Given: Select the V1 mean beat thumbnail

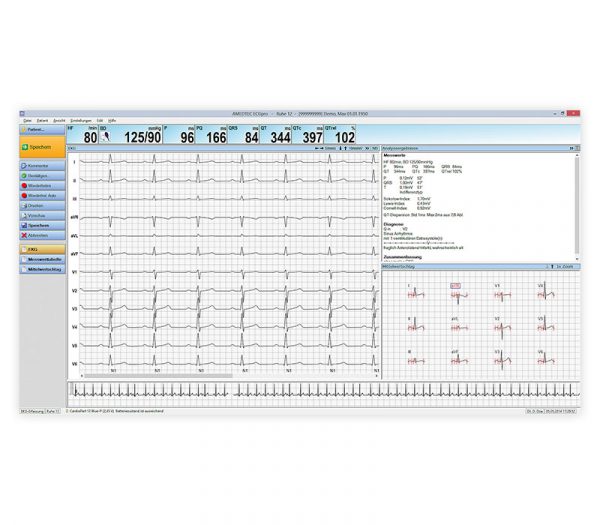Looking at the screenshot, I should [502, 293].
